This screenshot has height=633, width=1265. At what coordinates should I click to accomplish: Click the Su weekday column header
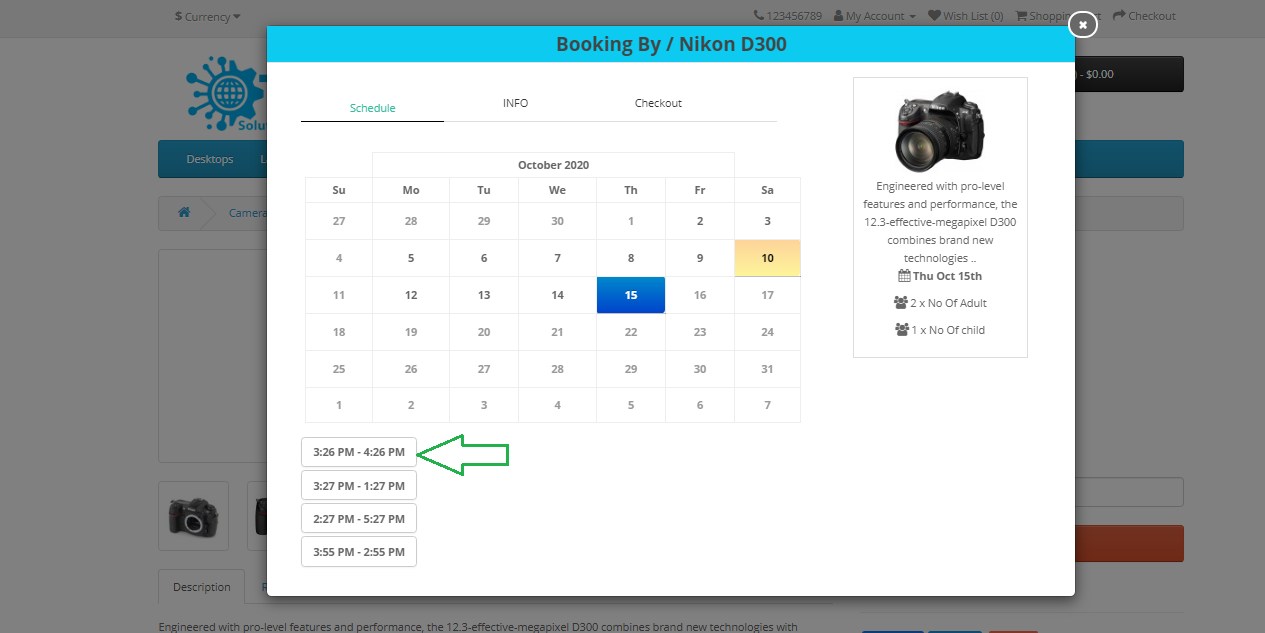[339, 190]
